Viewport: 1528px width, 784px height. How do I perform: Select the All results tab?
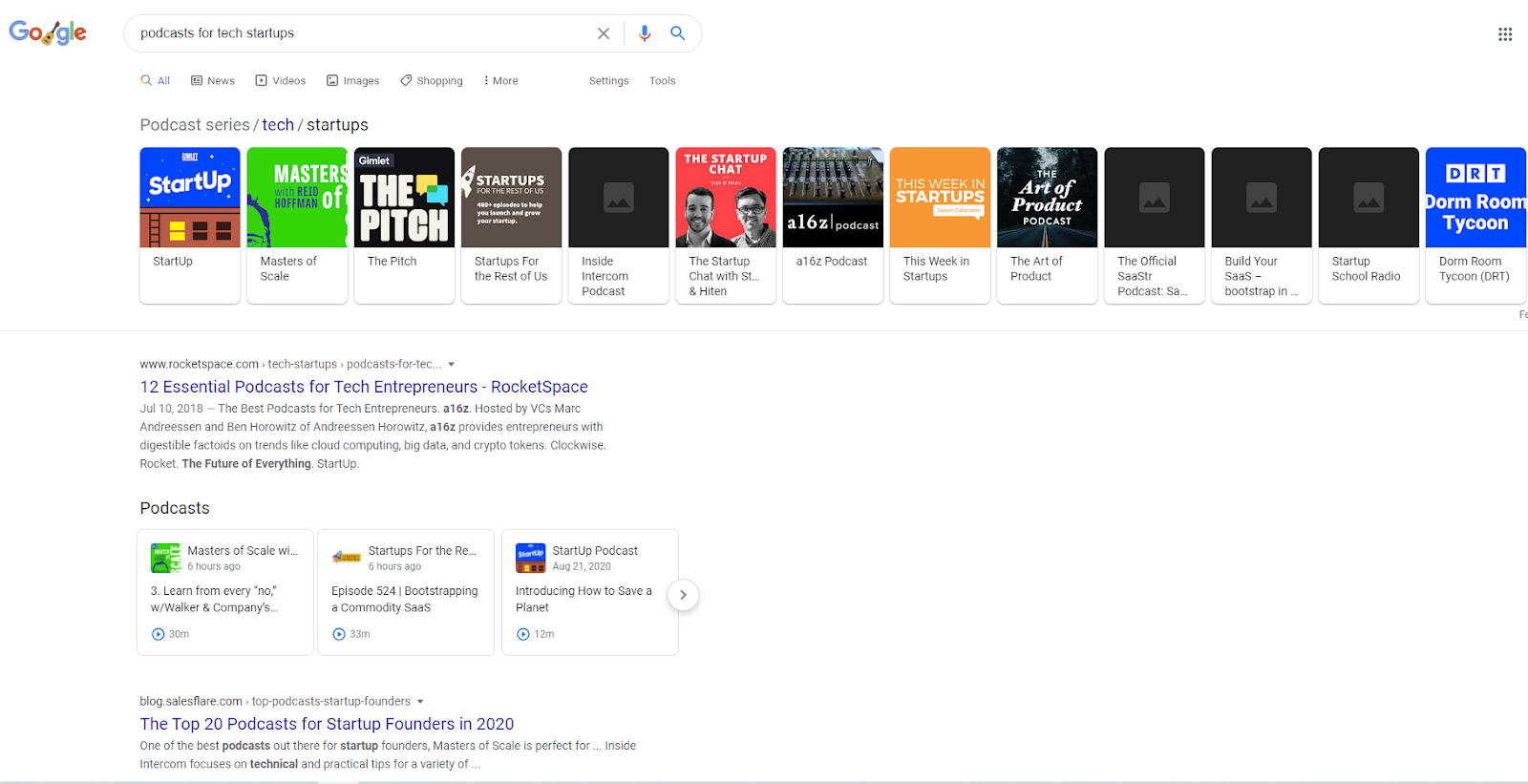(156, 81)
